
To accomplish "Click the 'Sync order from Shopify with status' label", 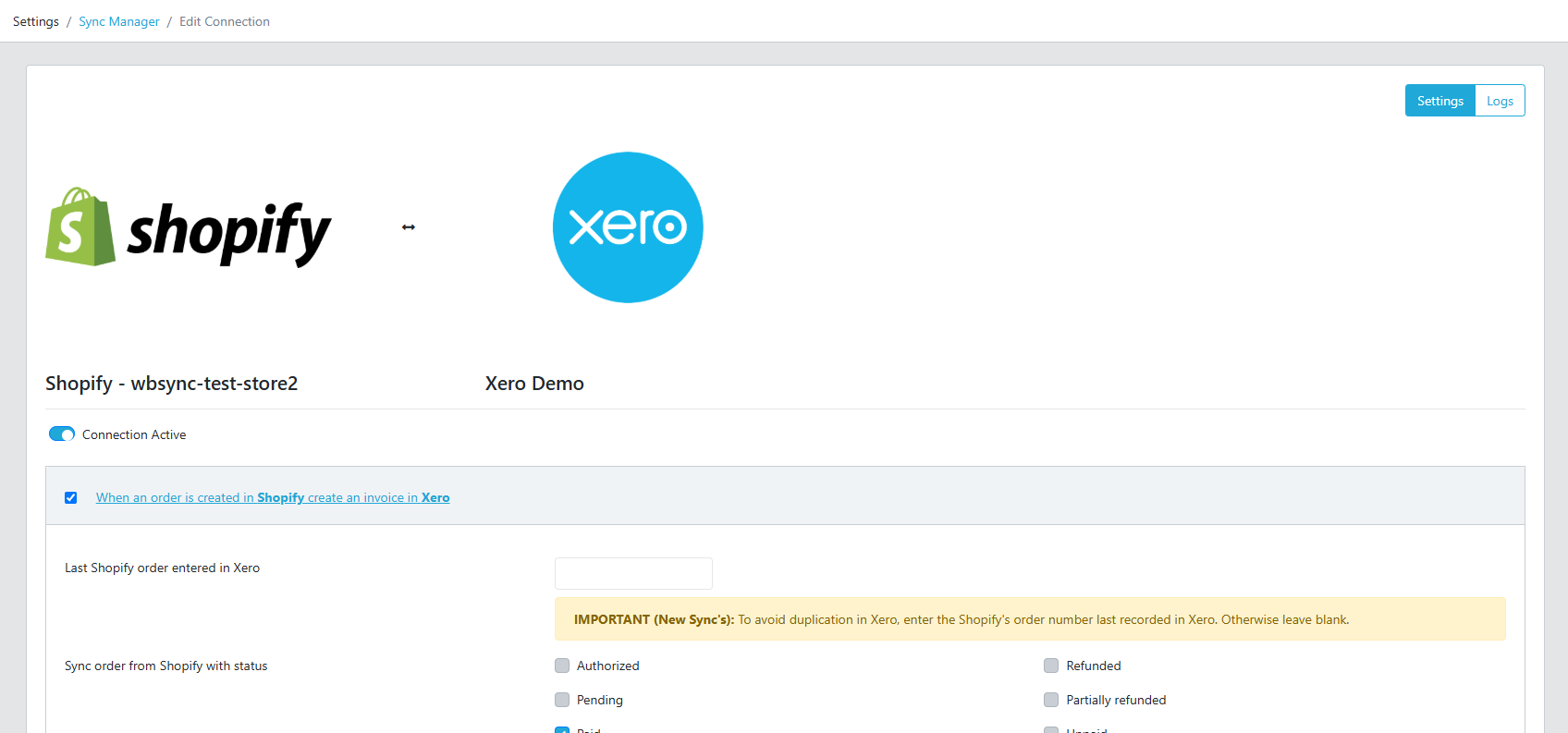I will click(166, 666).
